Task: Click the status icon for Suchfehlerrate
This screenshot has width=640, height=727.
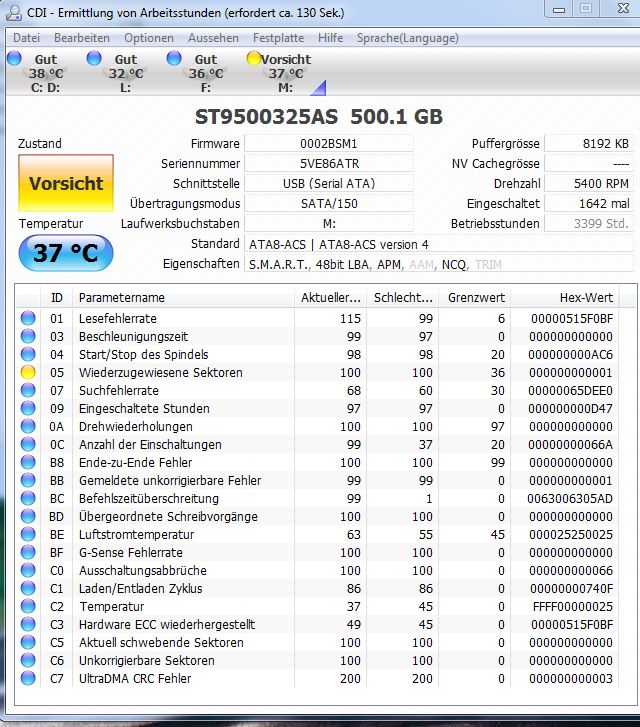Action: 28,390
